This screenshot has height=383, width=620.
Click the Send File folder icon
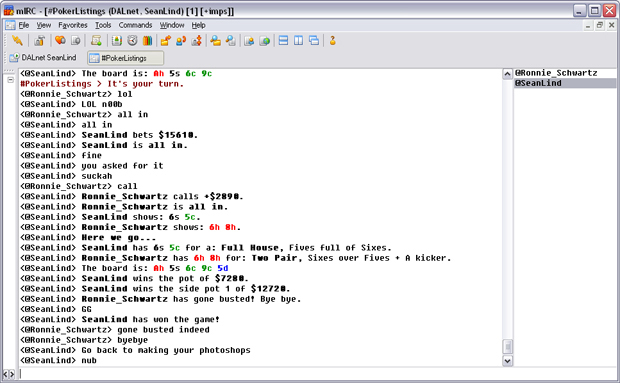point(166,40)
